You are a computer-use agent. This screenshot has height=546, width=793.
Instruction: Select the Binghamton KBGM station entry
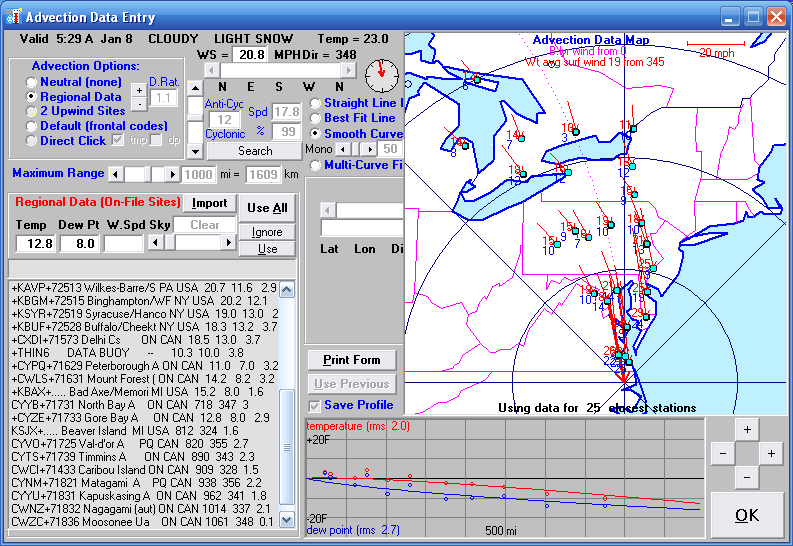tap(140, 300)
